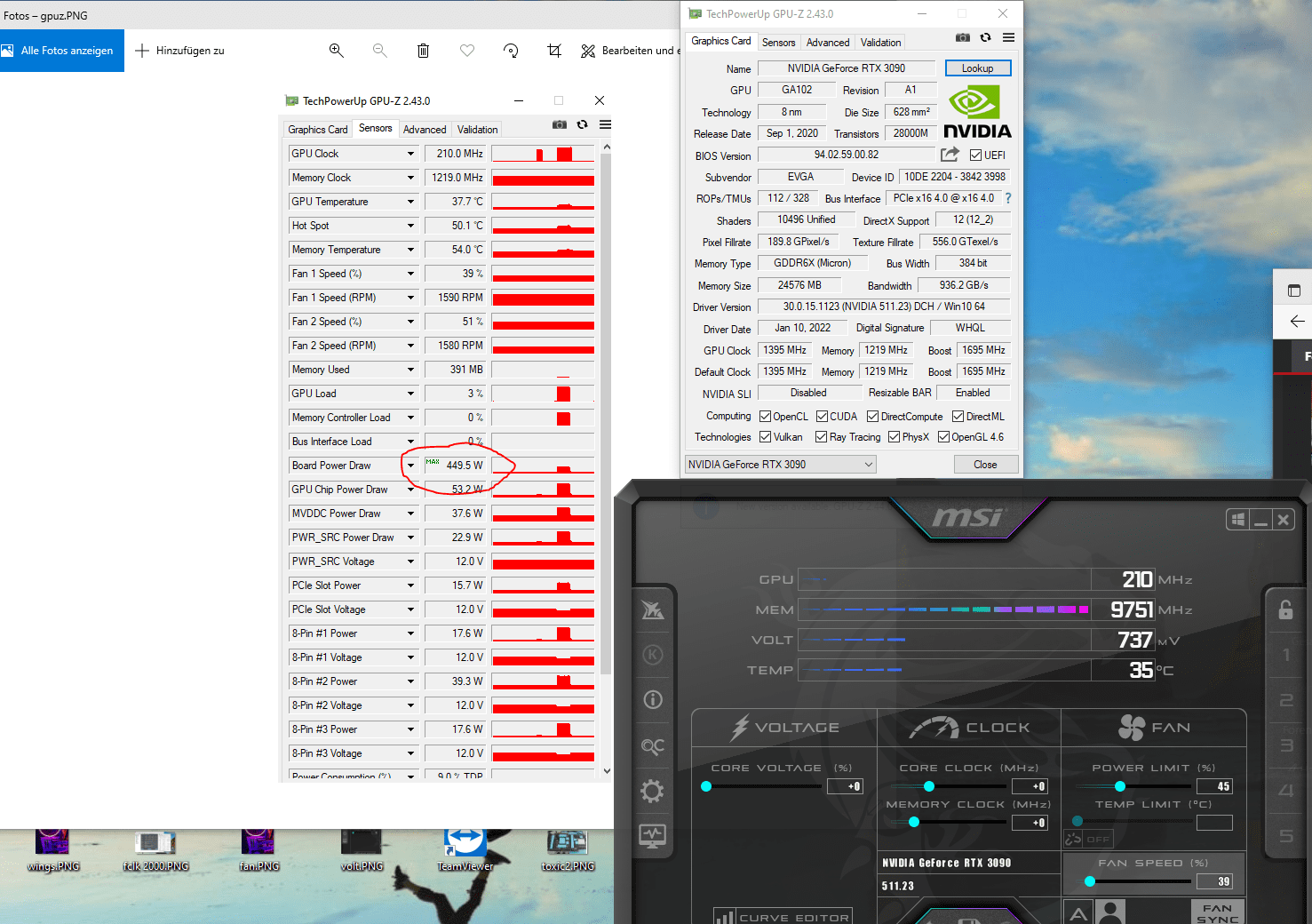Open the NVIDIA GeForce RTX 3090 GPU selector

click(x=781, y=465)
